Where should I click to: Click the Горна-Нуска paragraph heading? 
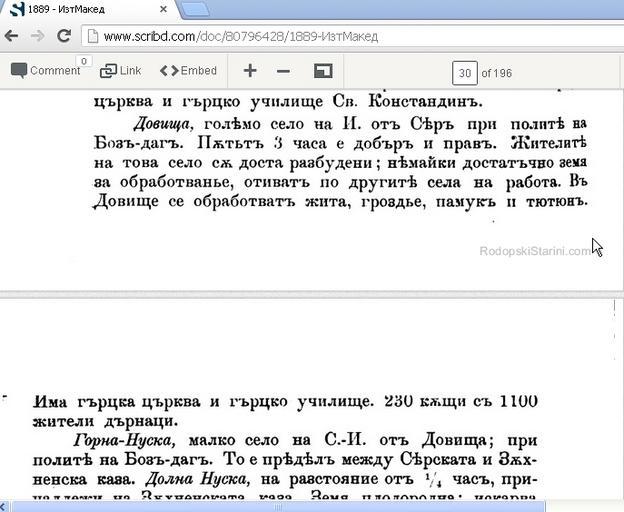click(124, 439)
